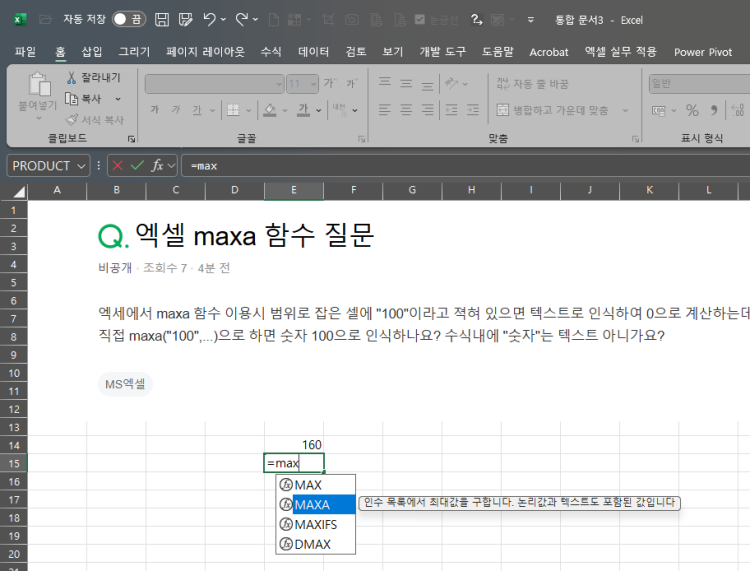This screenshot has height=571, width=750.
Task: Open the number format 일반 combo box
Action: [699, 84]
